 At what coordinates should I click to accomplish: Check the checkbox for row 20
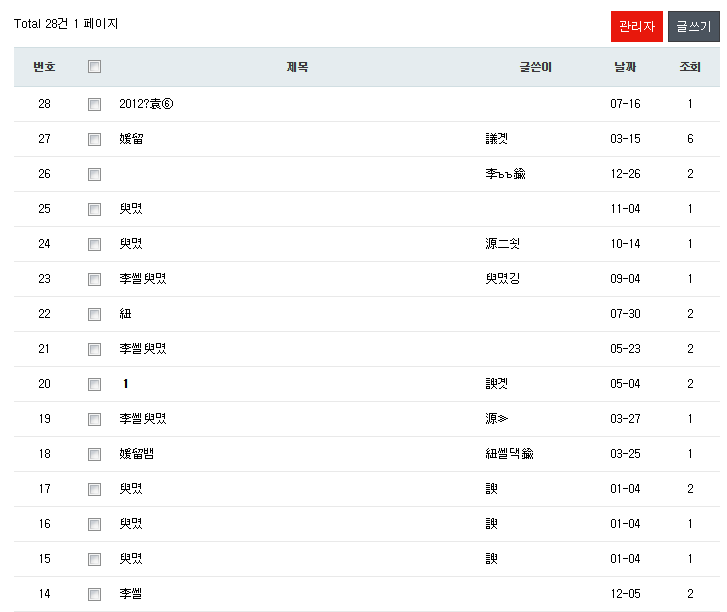pyautogui.click(x=95, y=384)
